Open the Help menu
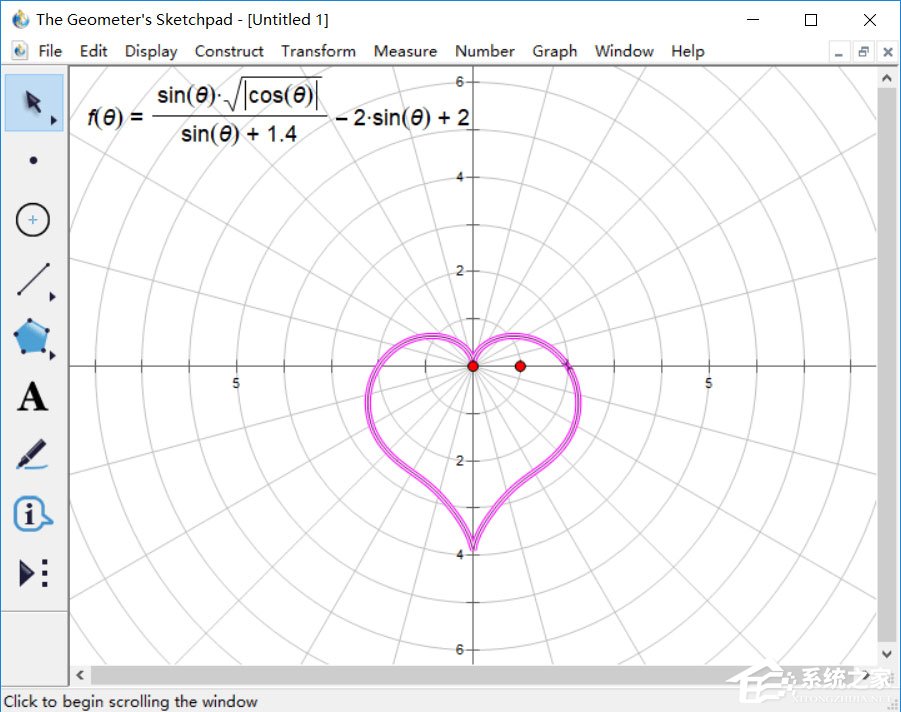 (x=688, y=51)
